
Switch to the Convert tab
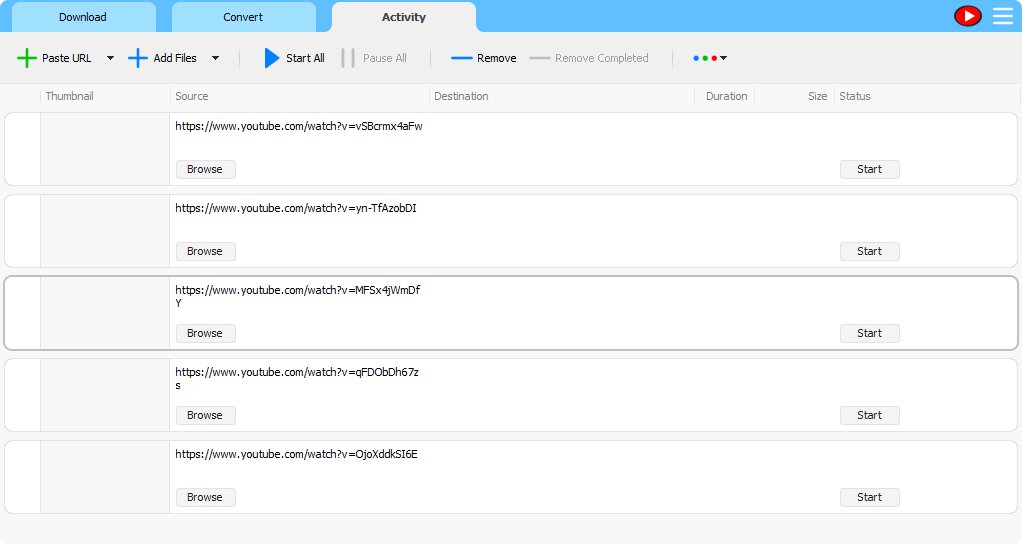tap(243, 17)
